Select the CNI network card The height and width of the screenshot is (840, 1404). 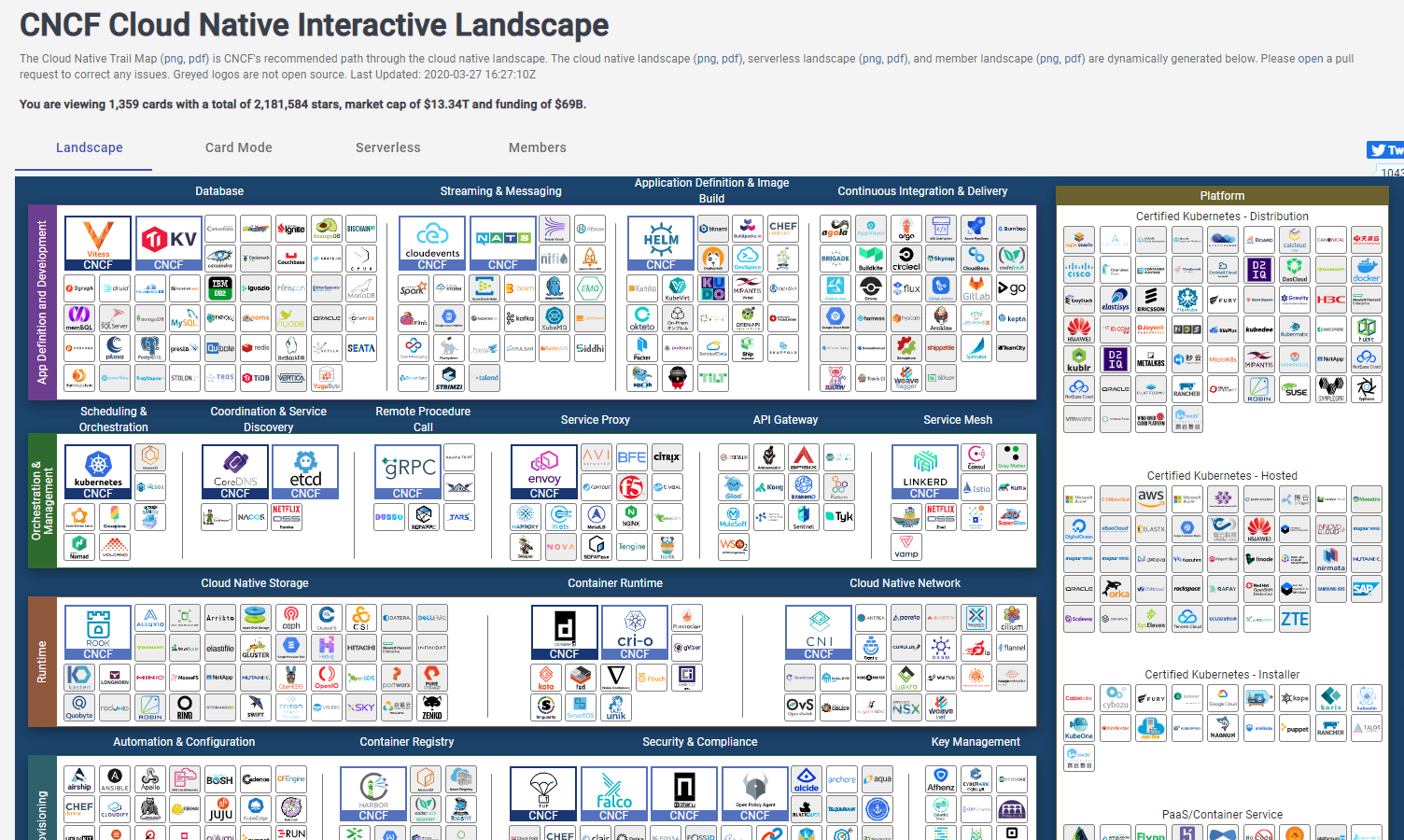pos(819,633)
